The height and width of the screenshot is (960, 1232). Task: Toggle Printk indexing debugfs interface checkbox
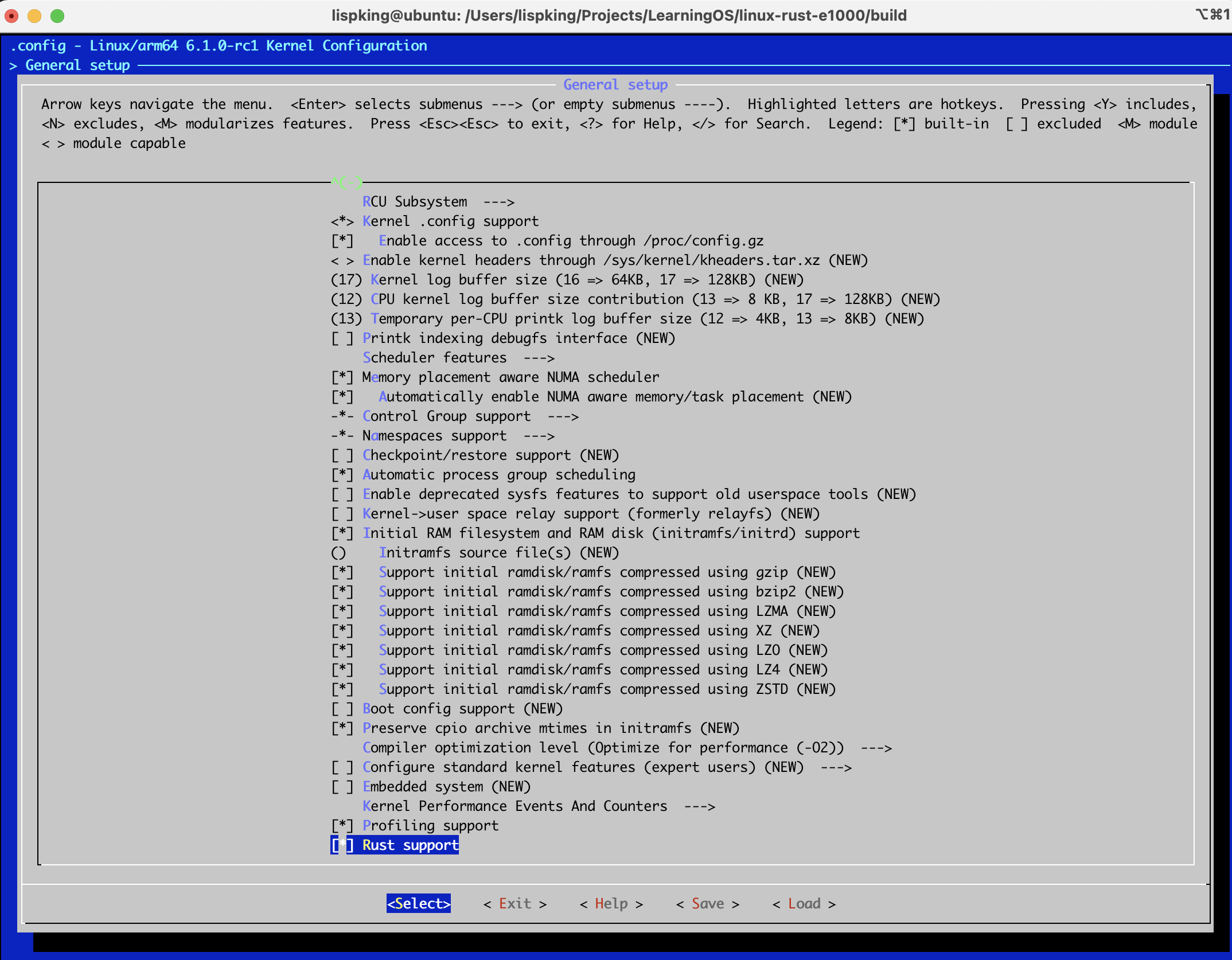[x=342, y=338]
